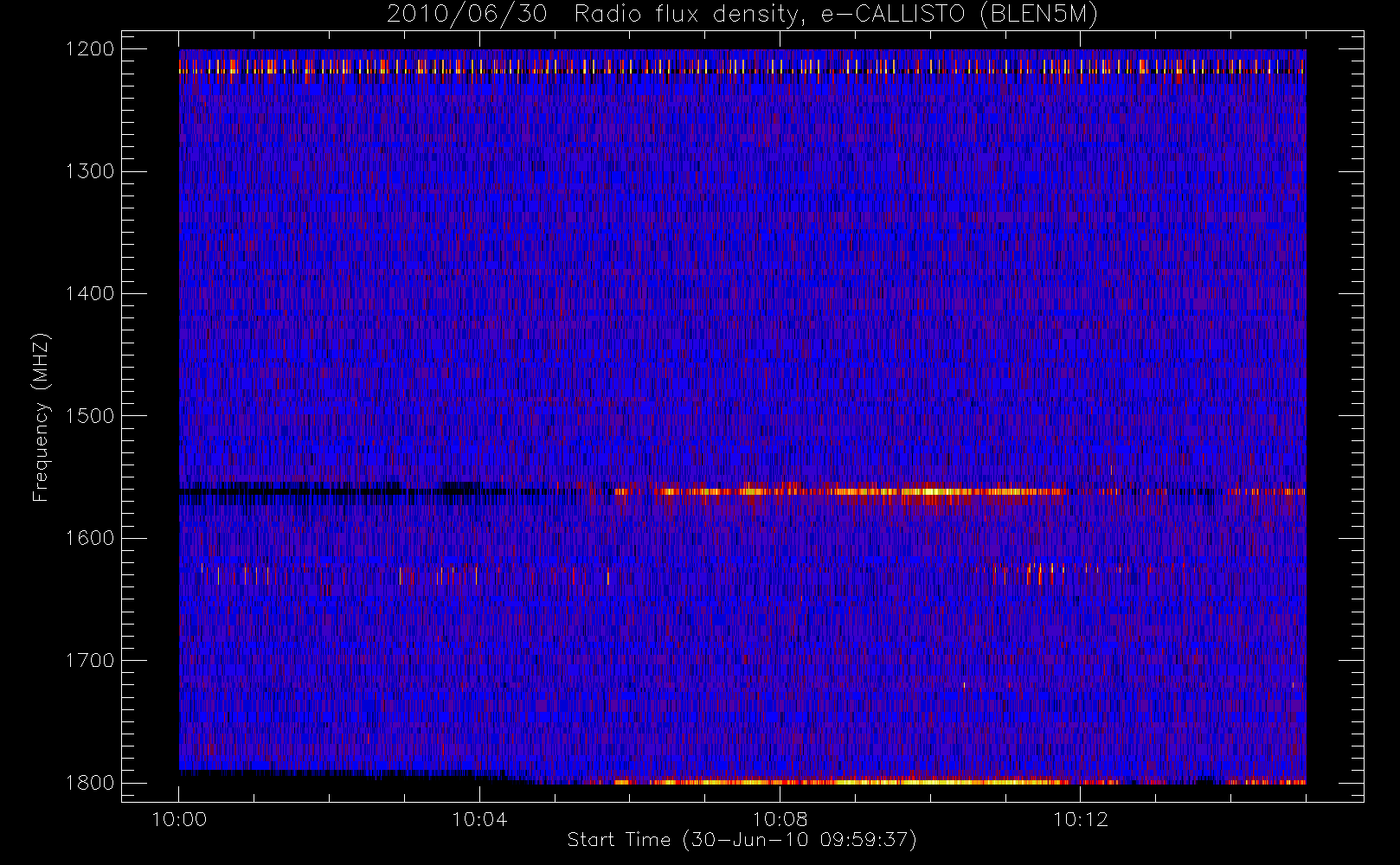1400x865 pixels.
Task: Click the 10:04 time tick label
Action: pyautogui.click(x=479, y=818)
